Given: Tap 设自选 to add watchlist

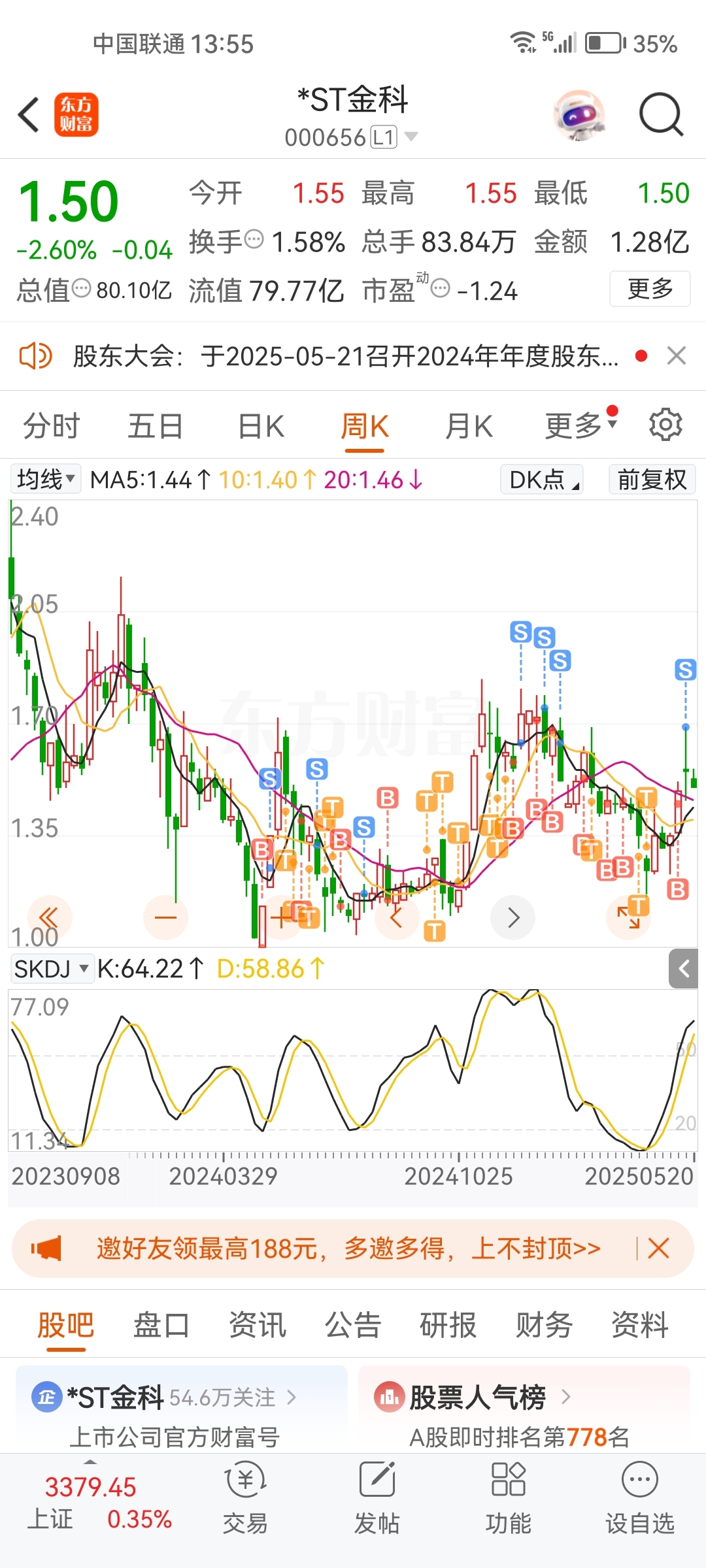Looking at the screenshot, I should (x=640, y=1499).
